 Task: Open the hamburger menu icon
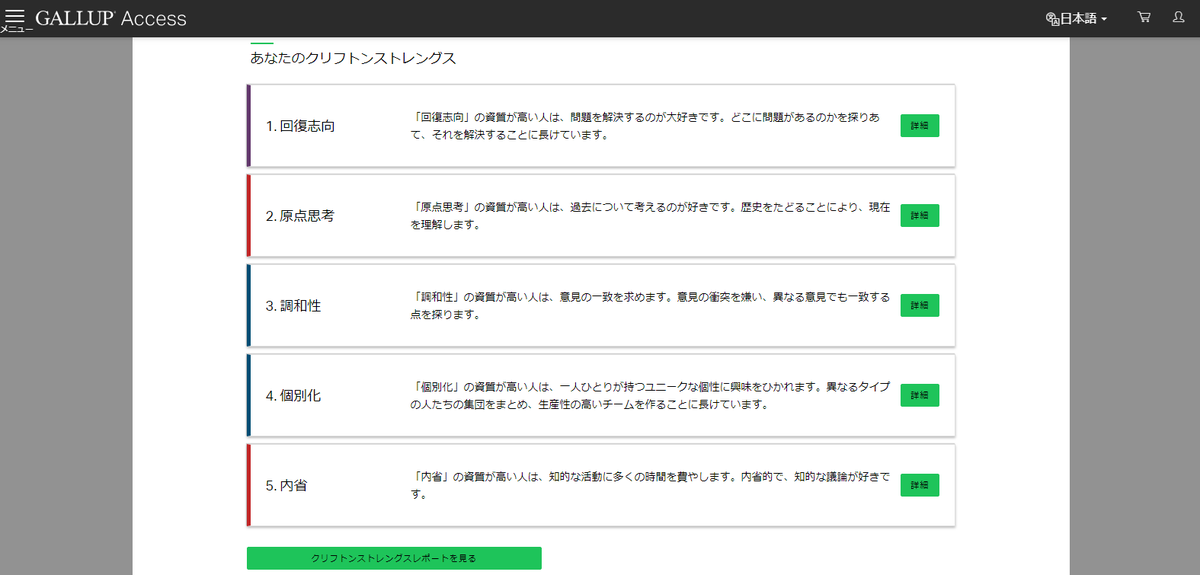[15, 17]
